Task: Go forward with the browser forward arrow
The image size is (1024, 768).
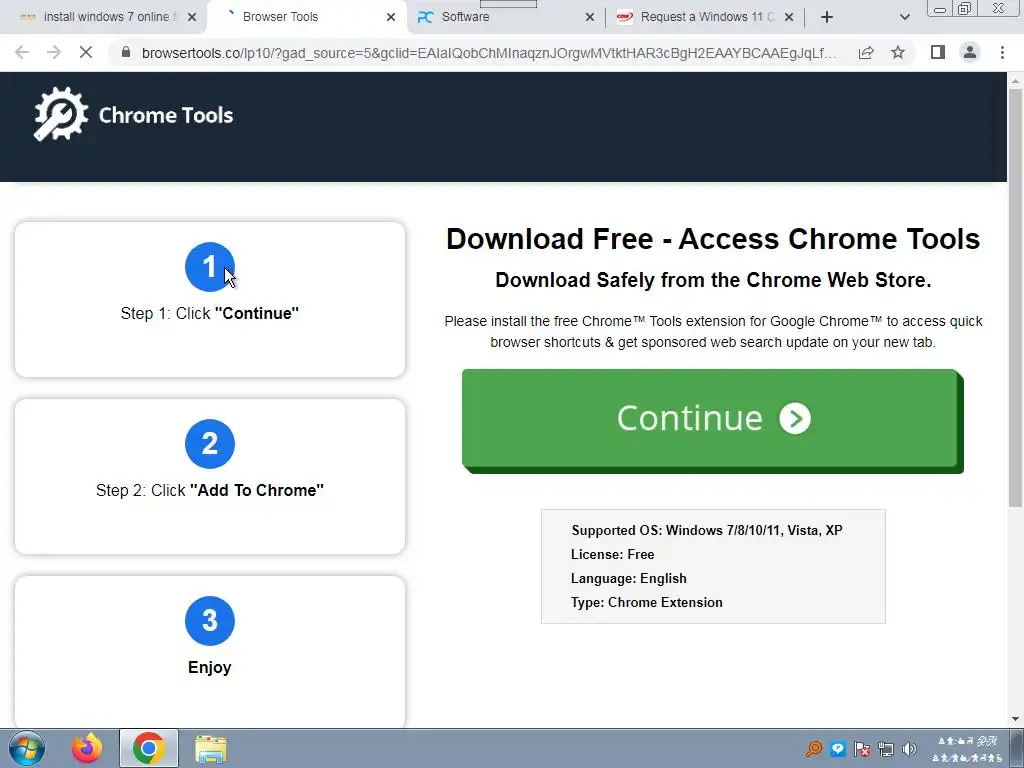Action: (54, 52)
